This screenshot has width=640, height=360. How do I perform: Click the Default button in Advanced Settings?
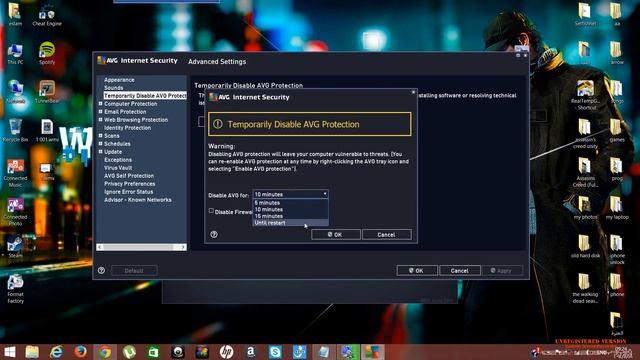[x=134, y=271]
